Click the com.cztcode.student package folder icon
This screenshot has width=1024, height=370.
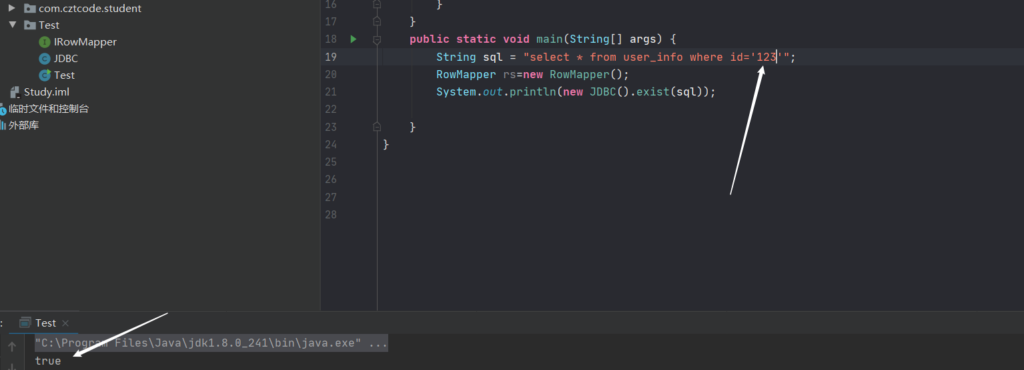pos(29,8)
